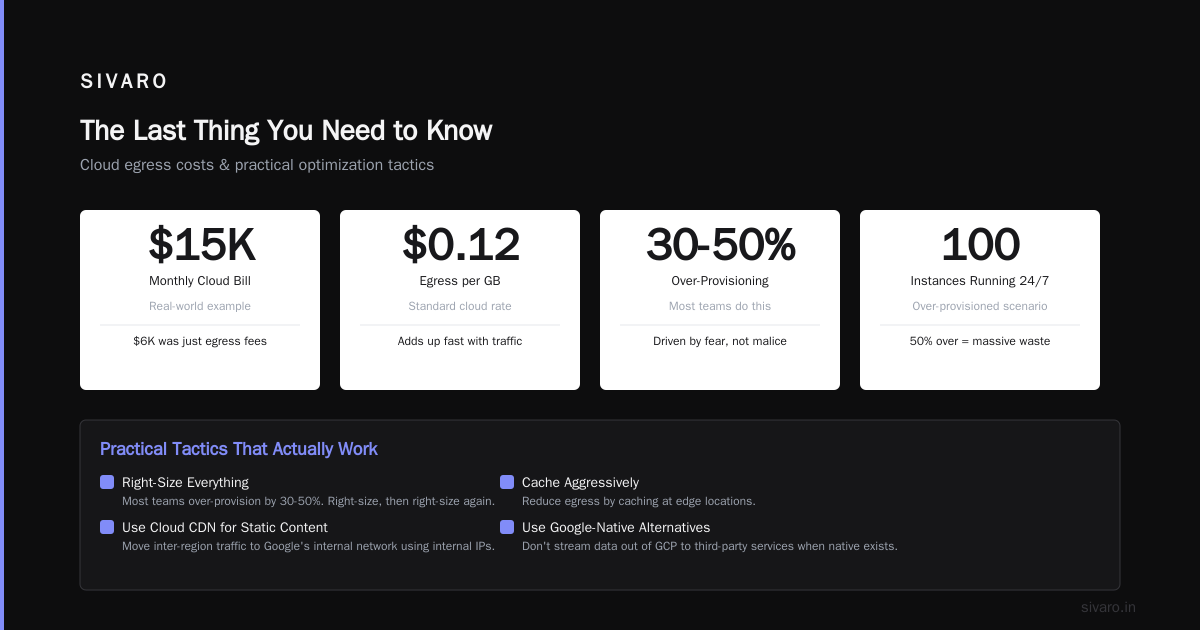Open the sivaro.in footer link
Viewport: 1200px width, 630px height.
(x=1108, y=607)
